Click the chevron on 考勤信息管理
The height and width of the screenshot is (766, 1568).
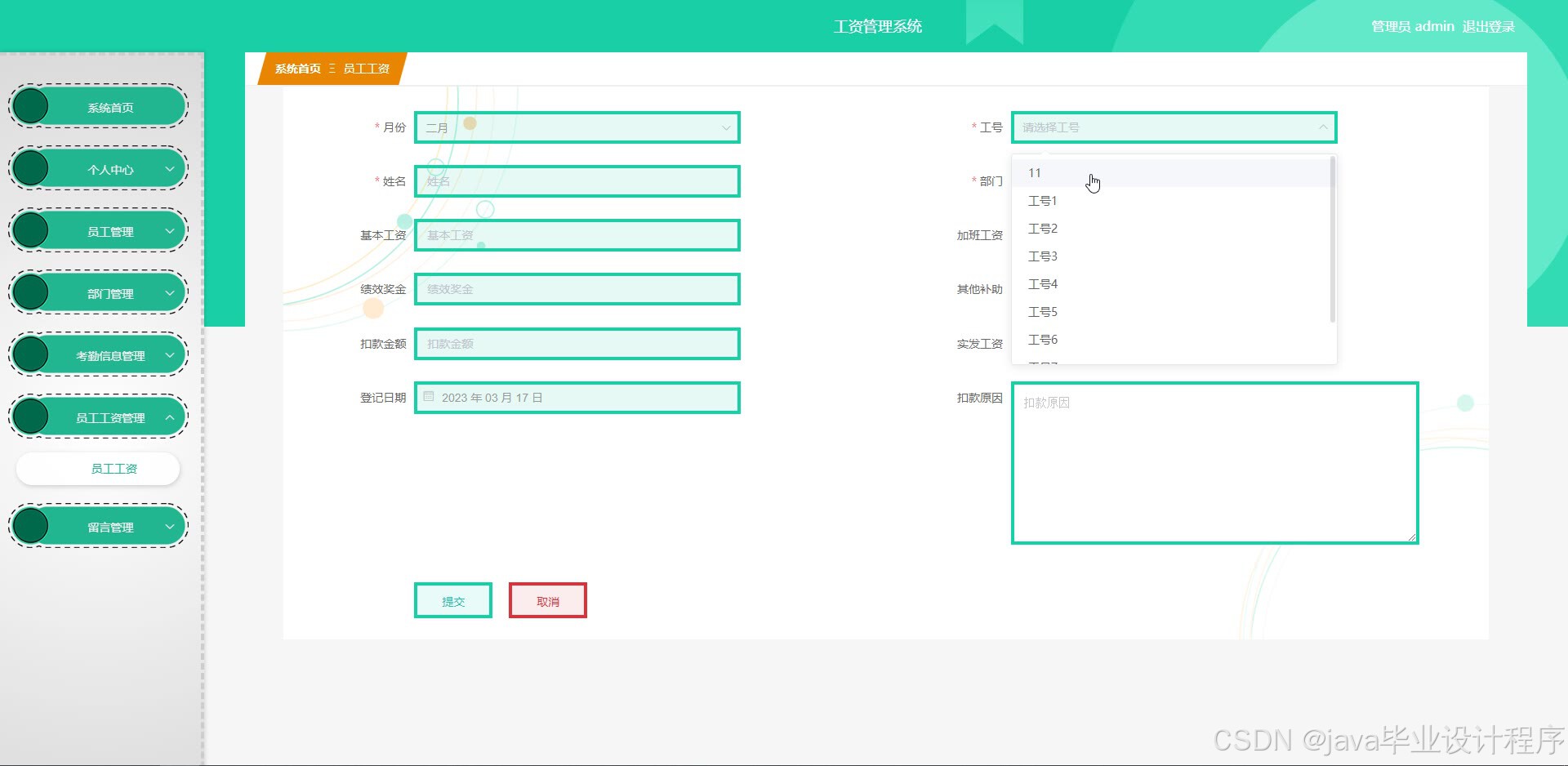[x=170, y=355]
